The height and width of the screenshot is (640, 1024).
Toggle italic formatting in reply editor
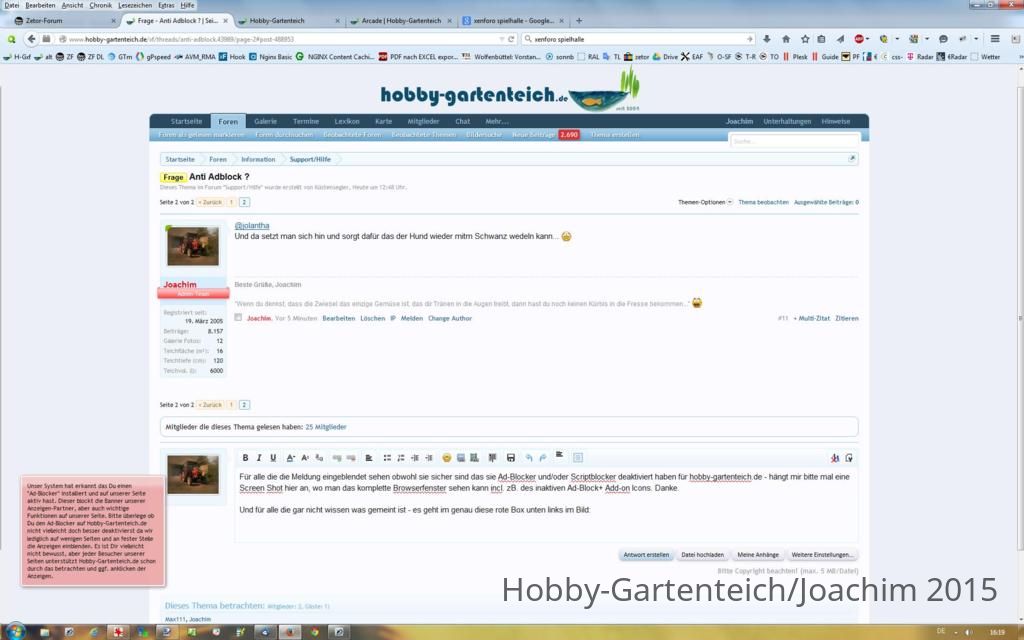coord(259,458)
